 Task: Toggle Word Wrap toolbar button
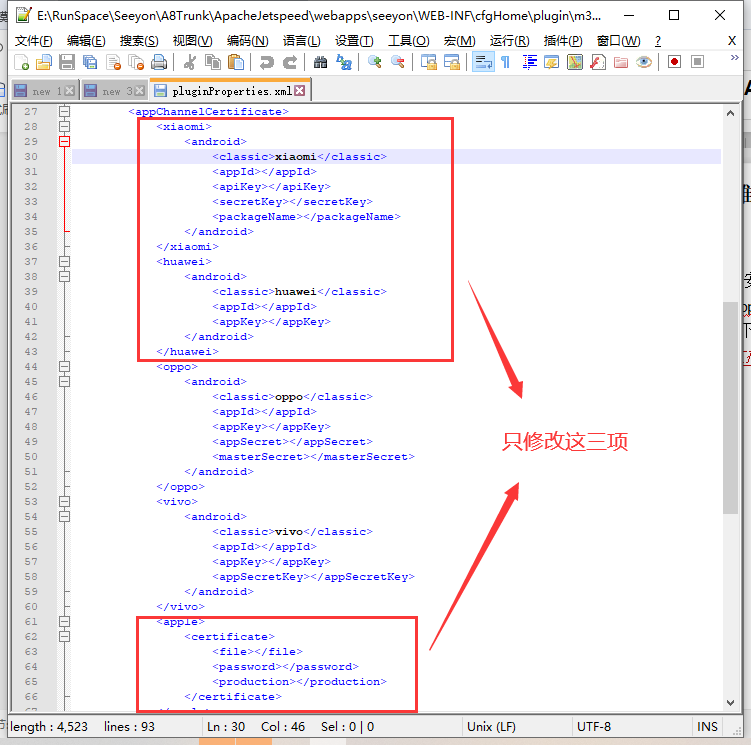tap(483, 62)
